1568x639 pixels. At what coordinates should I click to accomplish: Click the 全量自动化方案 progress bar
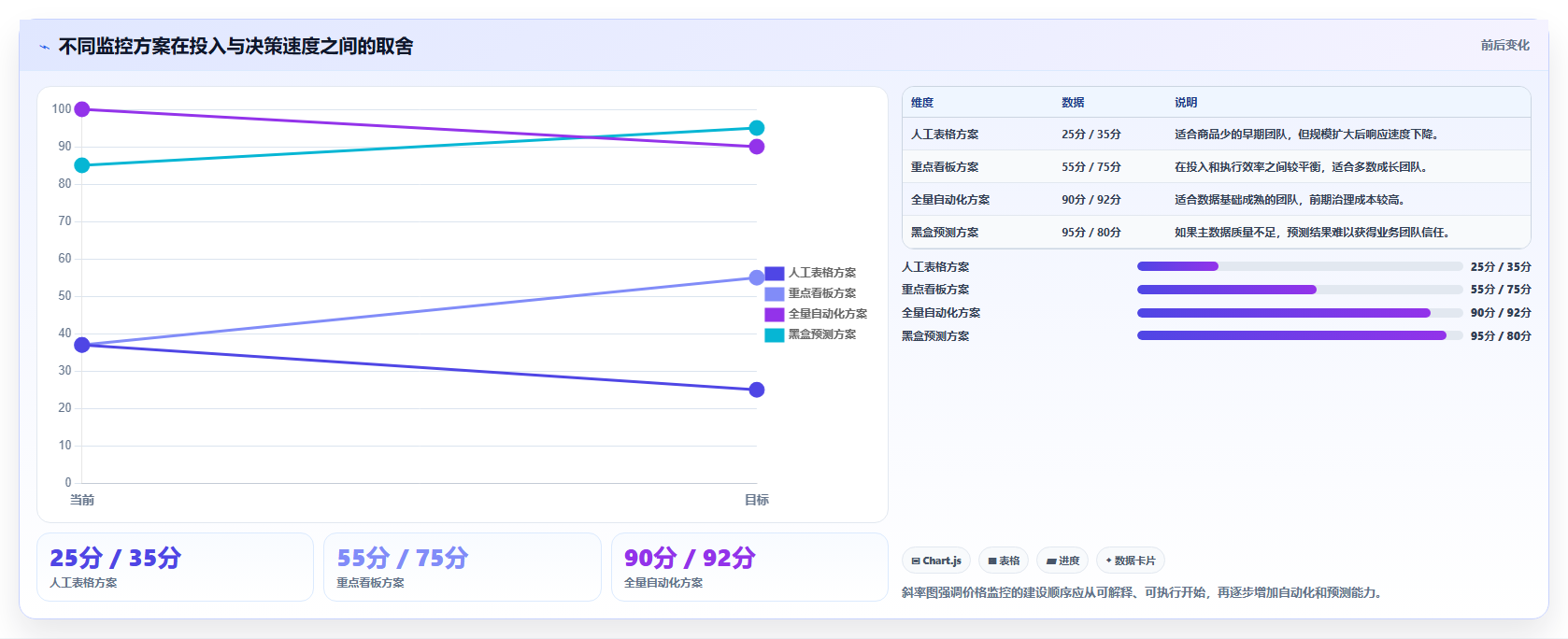coord(1300,313)
